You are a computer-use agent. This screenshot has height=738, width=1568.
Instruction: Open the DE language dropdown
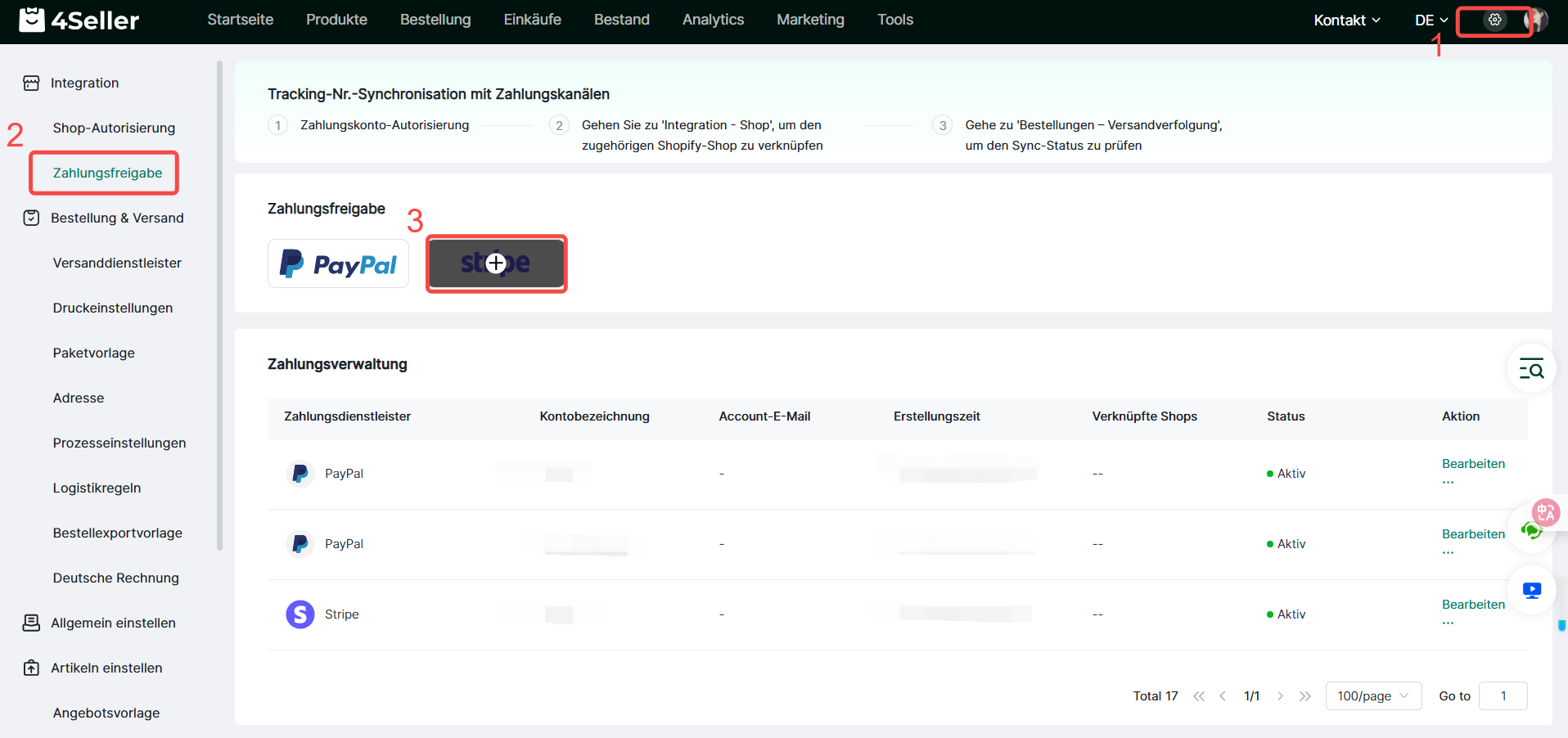(x=1431, y=20)
